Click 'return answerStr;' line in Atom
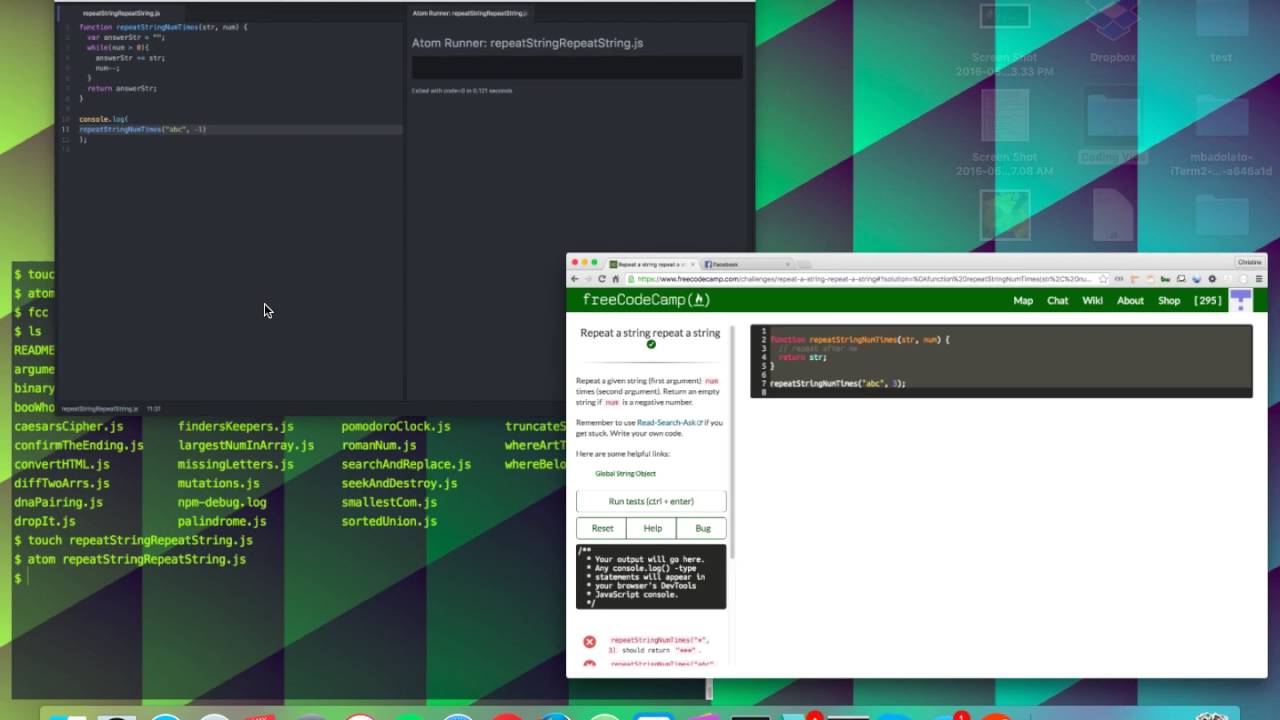The width and height of the screenshot is (1280, 720). click(122, 88)
